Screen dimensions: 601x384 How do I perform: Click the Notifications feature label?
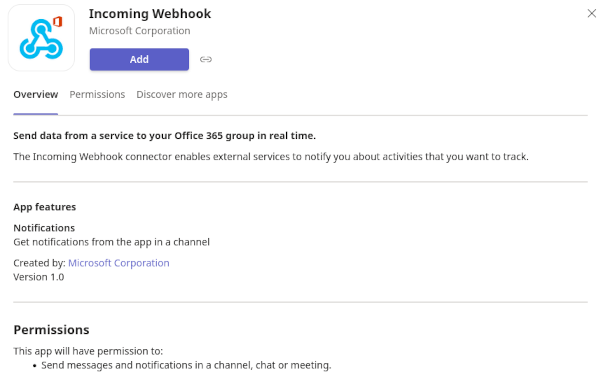44,228
